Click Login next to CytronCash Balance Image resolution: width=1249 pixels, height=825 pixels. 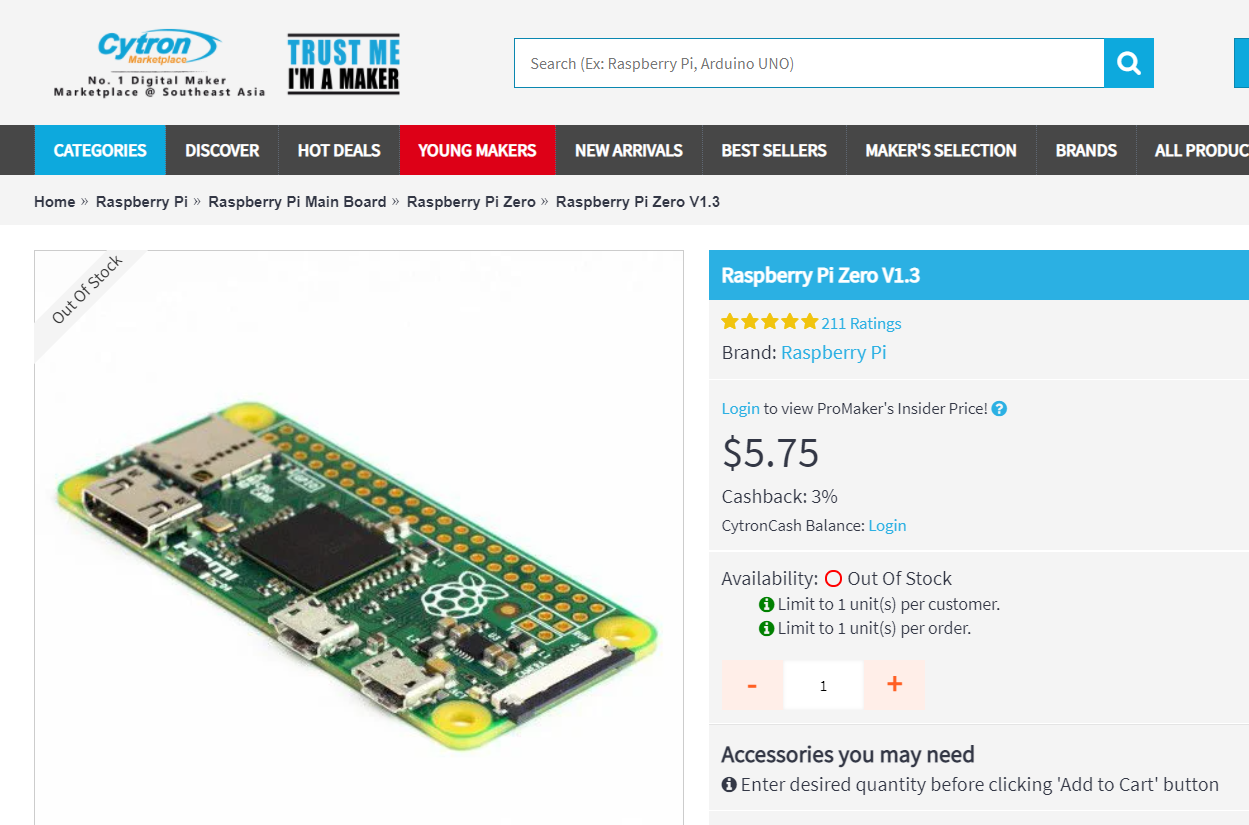click(x=887, y=526)
